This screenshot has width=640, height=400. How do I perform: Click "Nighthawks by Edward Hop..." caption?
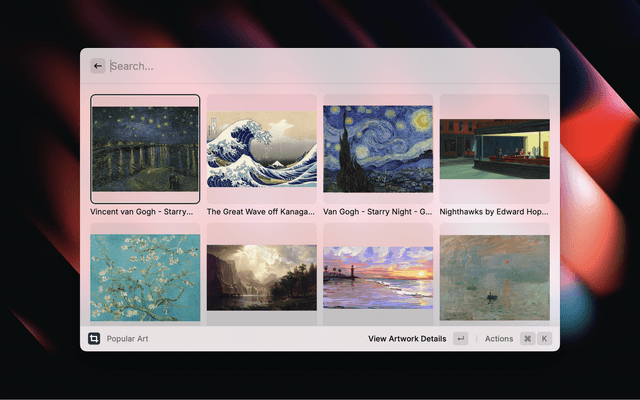[494, 212]
